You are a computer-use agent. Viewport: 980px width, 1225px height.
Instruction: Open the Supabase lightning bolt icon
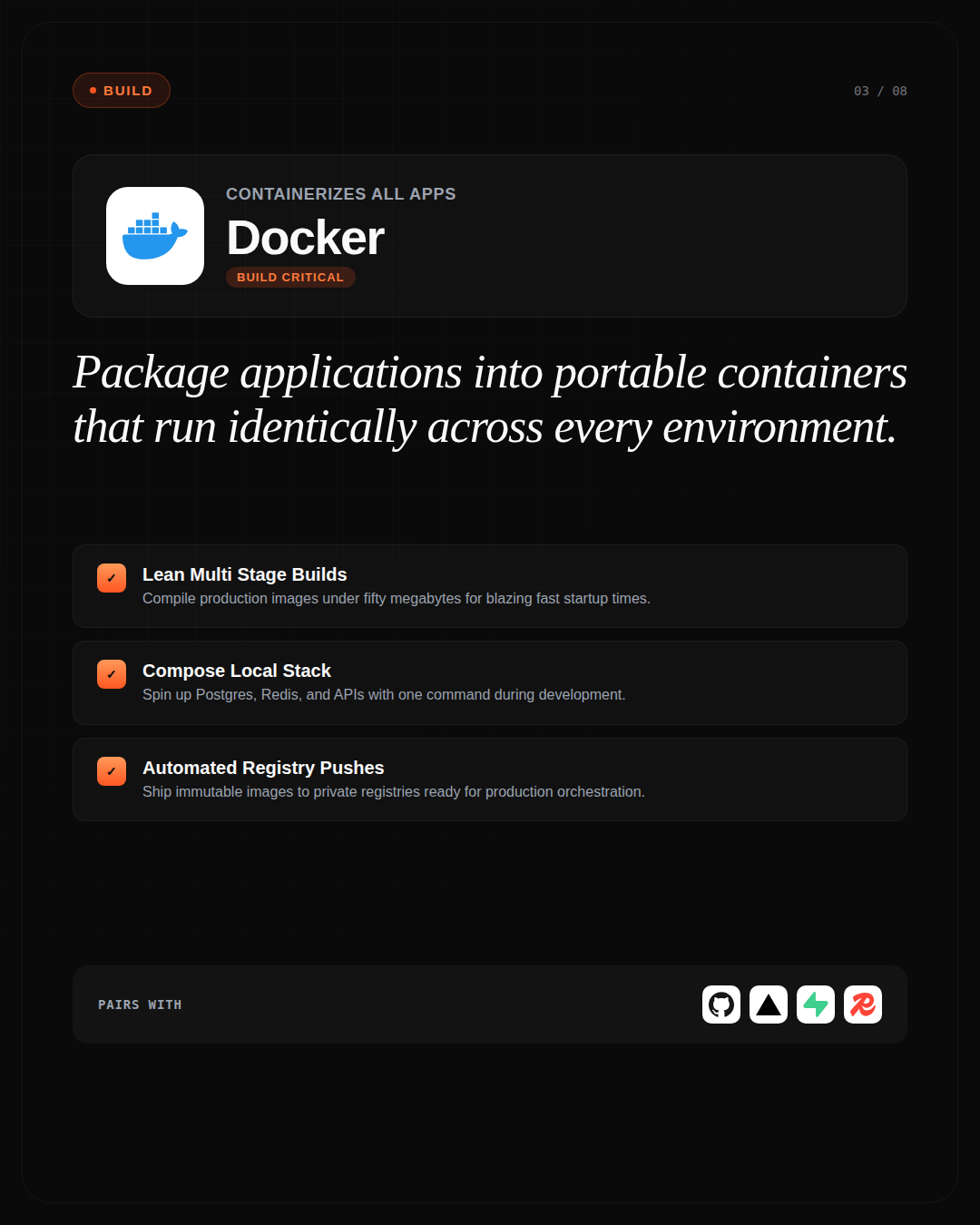coord(816,1004)
